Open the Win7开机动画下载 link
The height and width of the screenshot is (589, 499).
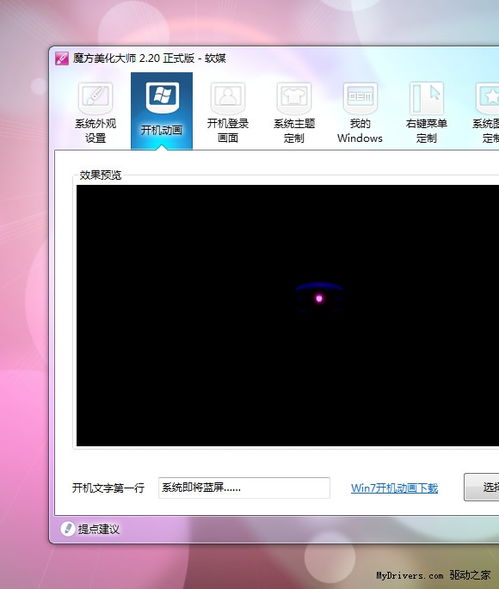(394, 488)
